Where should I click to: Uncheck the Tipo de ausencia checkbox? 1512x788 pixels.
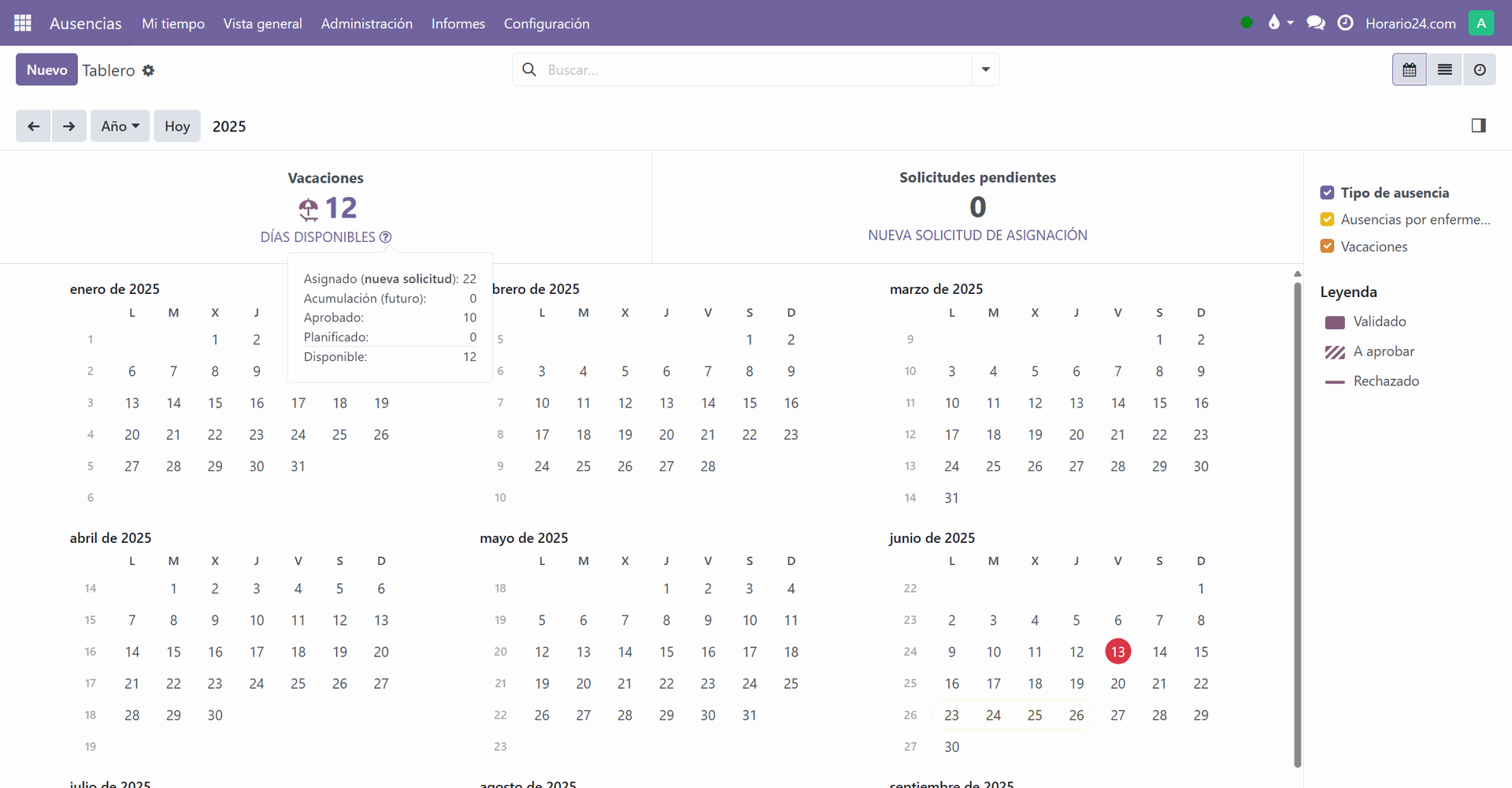tap(1327, 193)
